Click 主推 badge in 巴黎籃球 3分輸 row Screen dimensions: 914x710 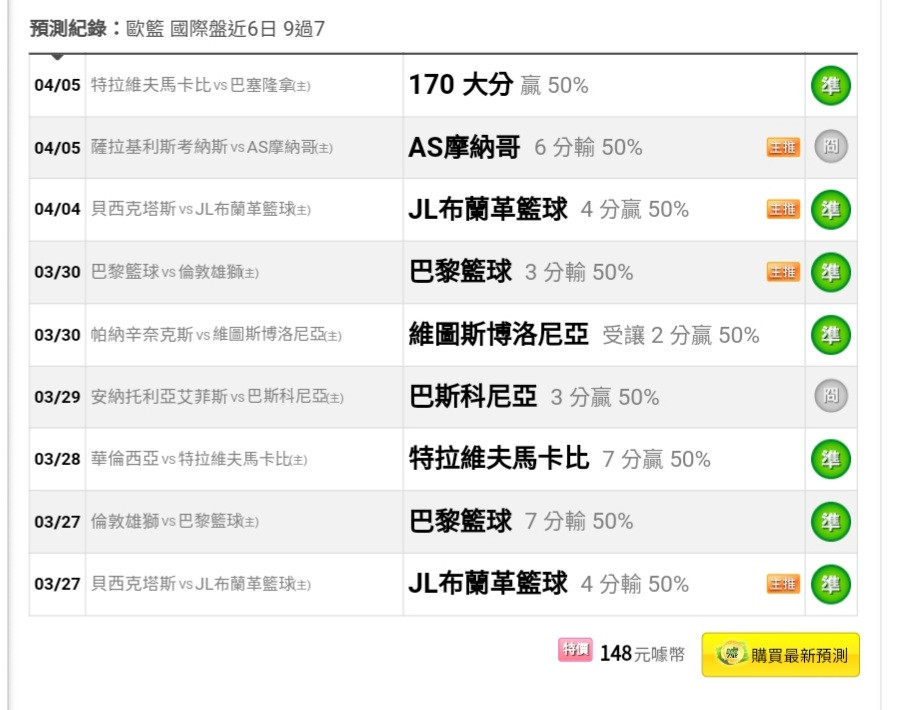coord(783,272)
